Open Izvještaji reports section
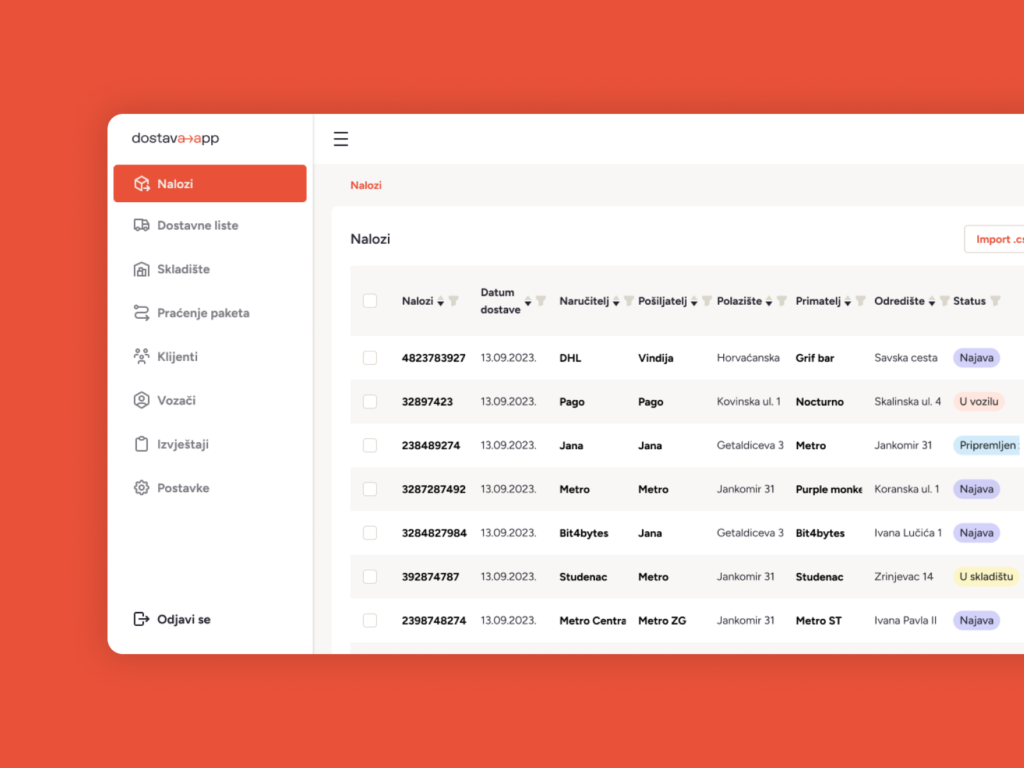The width and height of the screenshot is (1024, 768). pos(210,444)
